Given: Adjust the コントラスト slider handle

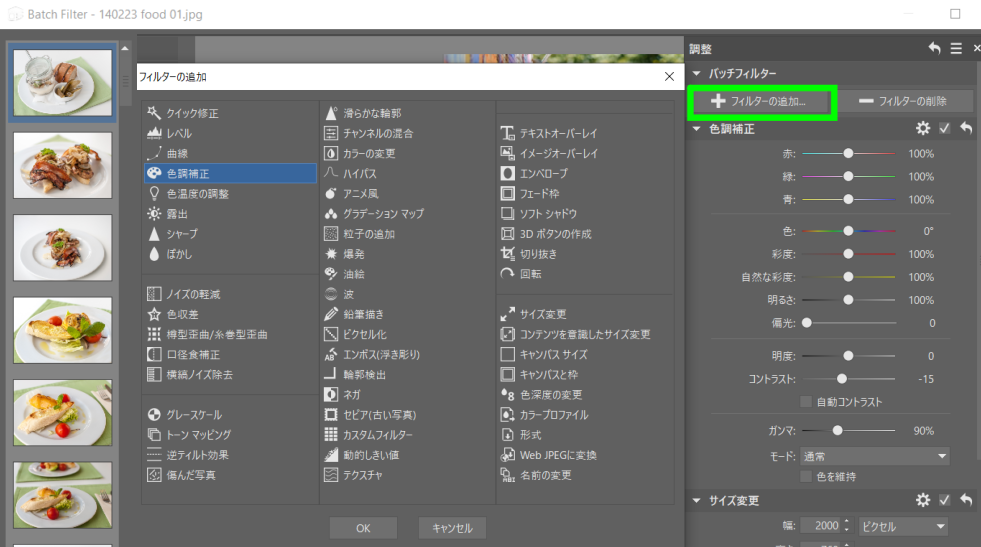Looking at the screenshot, I should (842, 379).
